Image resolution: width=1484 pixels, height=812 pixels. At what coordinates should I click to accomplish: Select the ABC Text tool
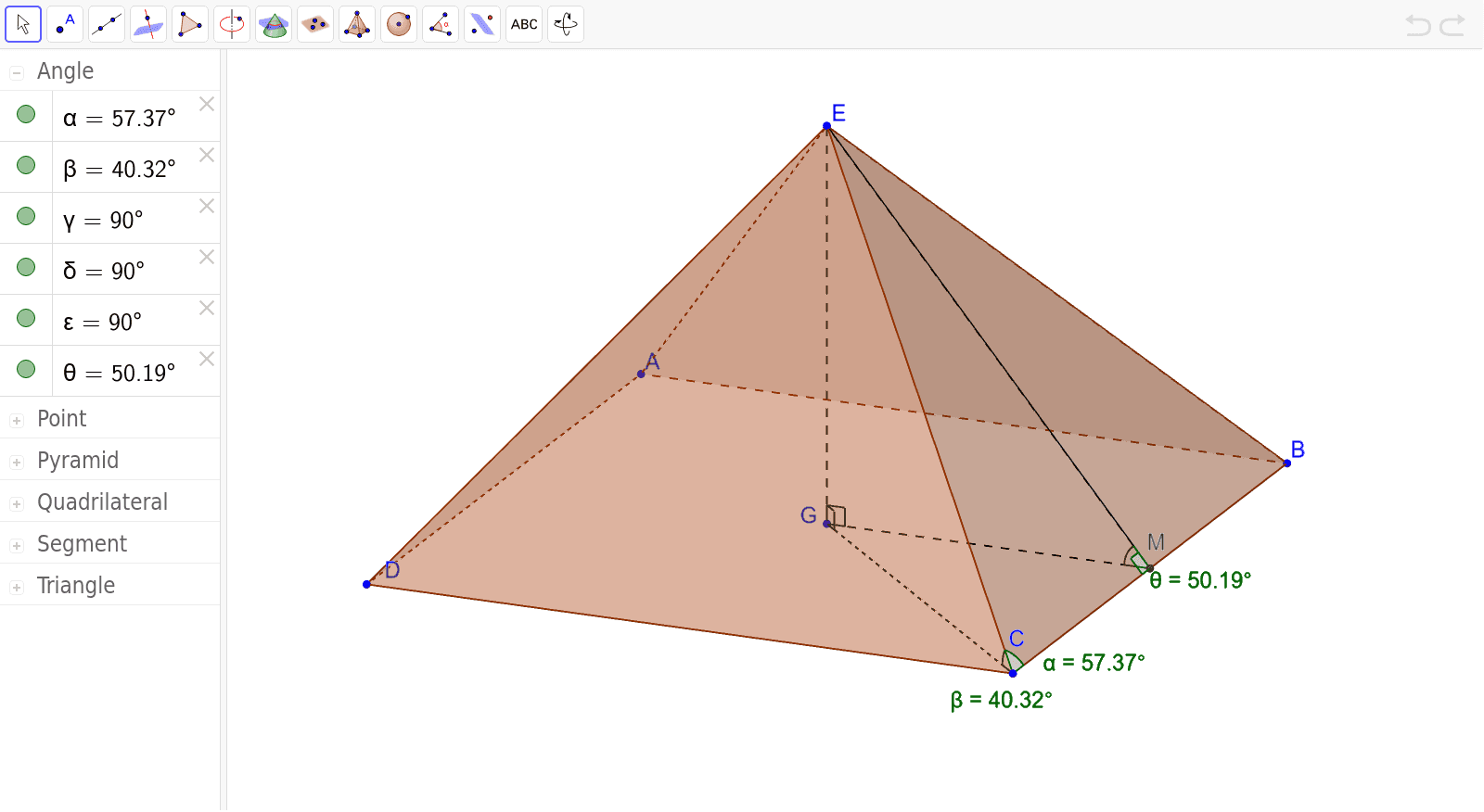tap(524, 24)
